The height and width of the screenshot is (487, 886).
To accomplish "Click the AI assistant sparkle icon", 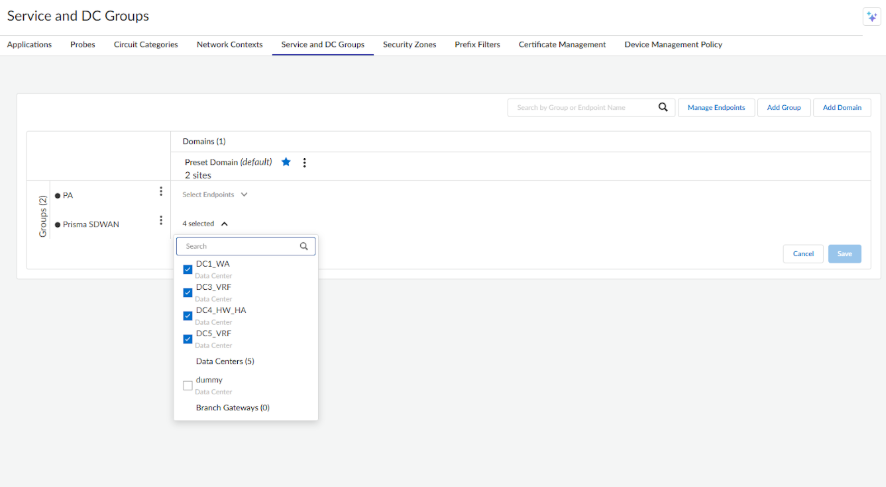I will pos(870,17).
